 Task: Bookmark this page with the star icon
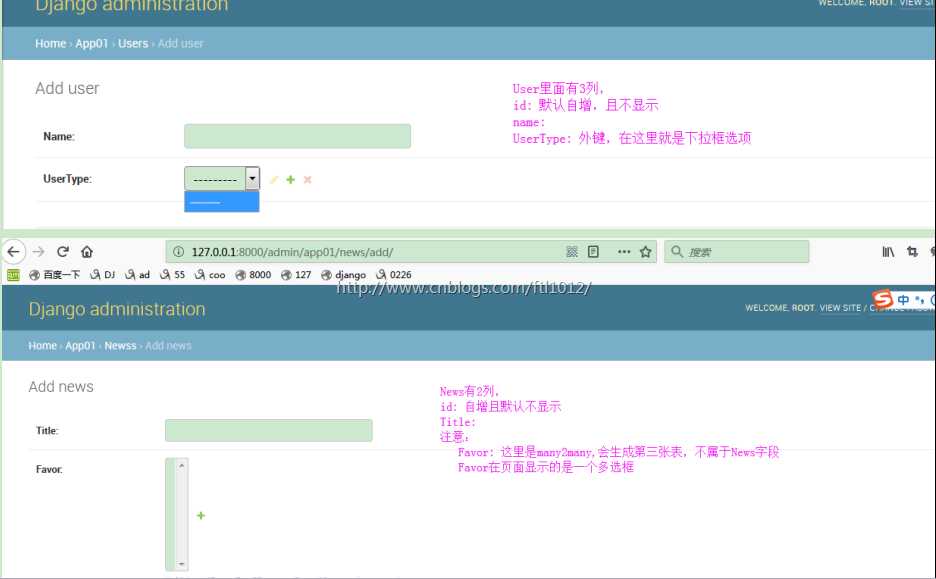point(645,252)
